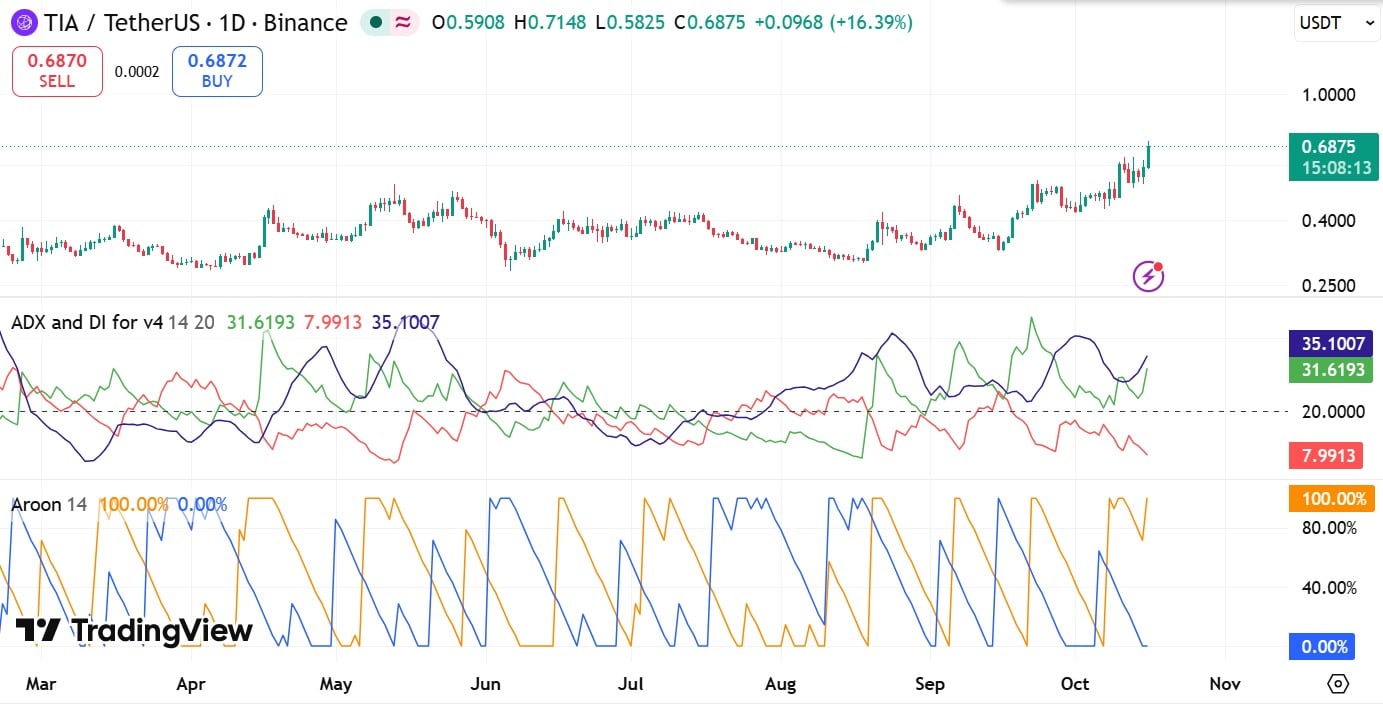Open chart settings hexagon icon

(x=1338, y=684)
